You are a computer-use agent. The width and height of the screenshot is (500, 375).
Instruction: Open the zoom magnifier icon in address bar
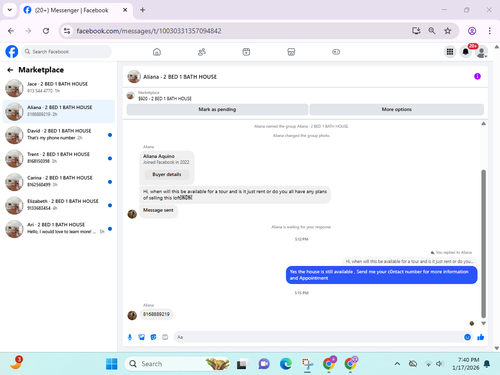click(x=432, y=31)
